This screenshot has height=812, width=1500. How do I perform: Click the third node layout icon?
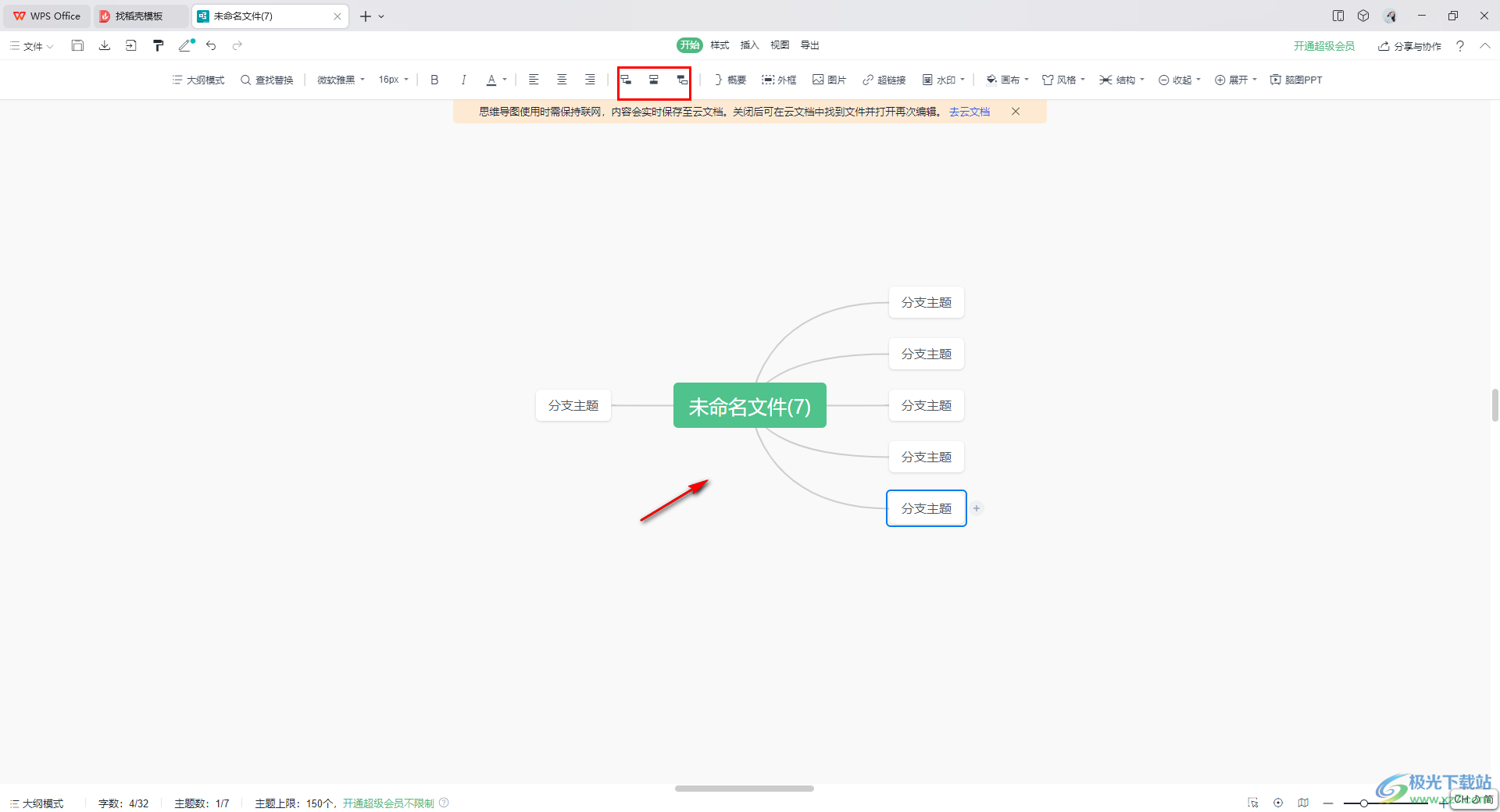(682, 80)
